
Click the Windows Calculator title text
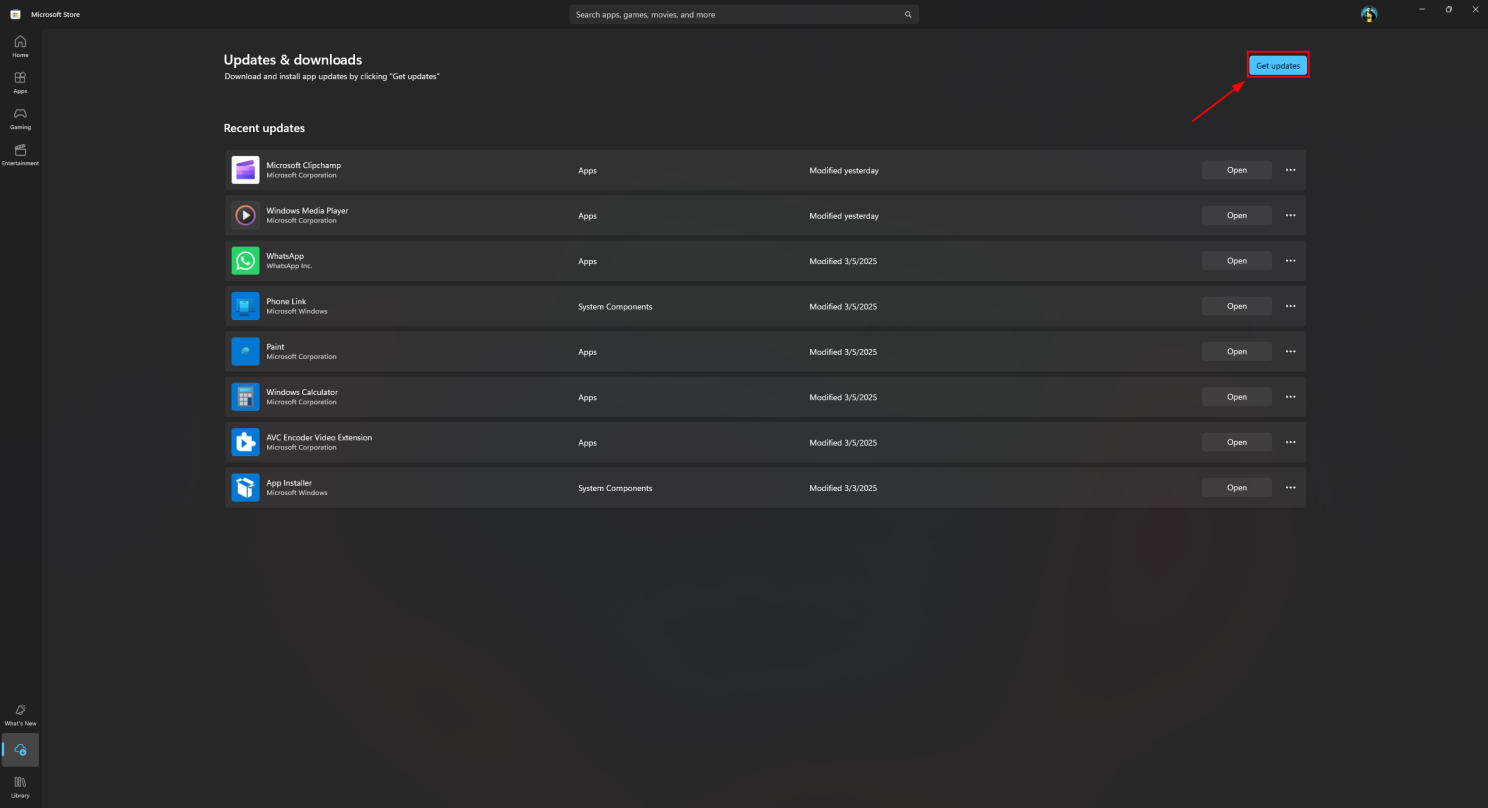(x=302, y=392)
